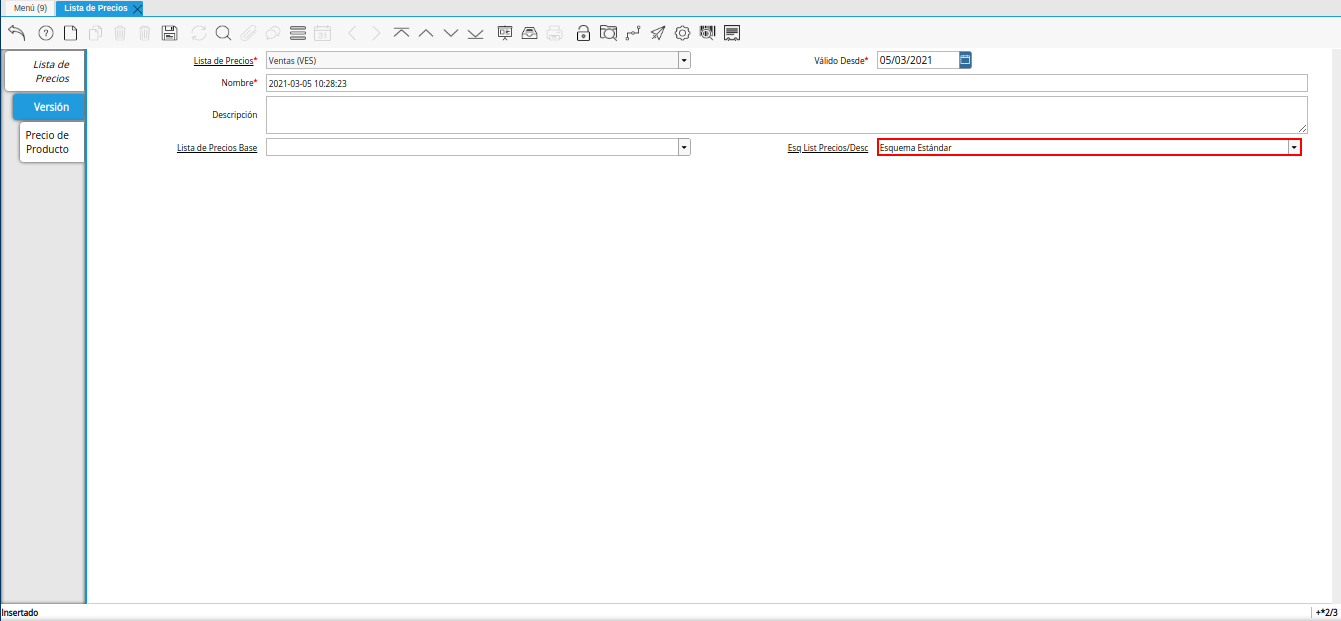Toggle grid view with stacked bars icon

[297, 33]
